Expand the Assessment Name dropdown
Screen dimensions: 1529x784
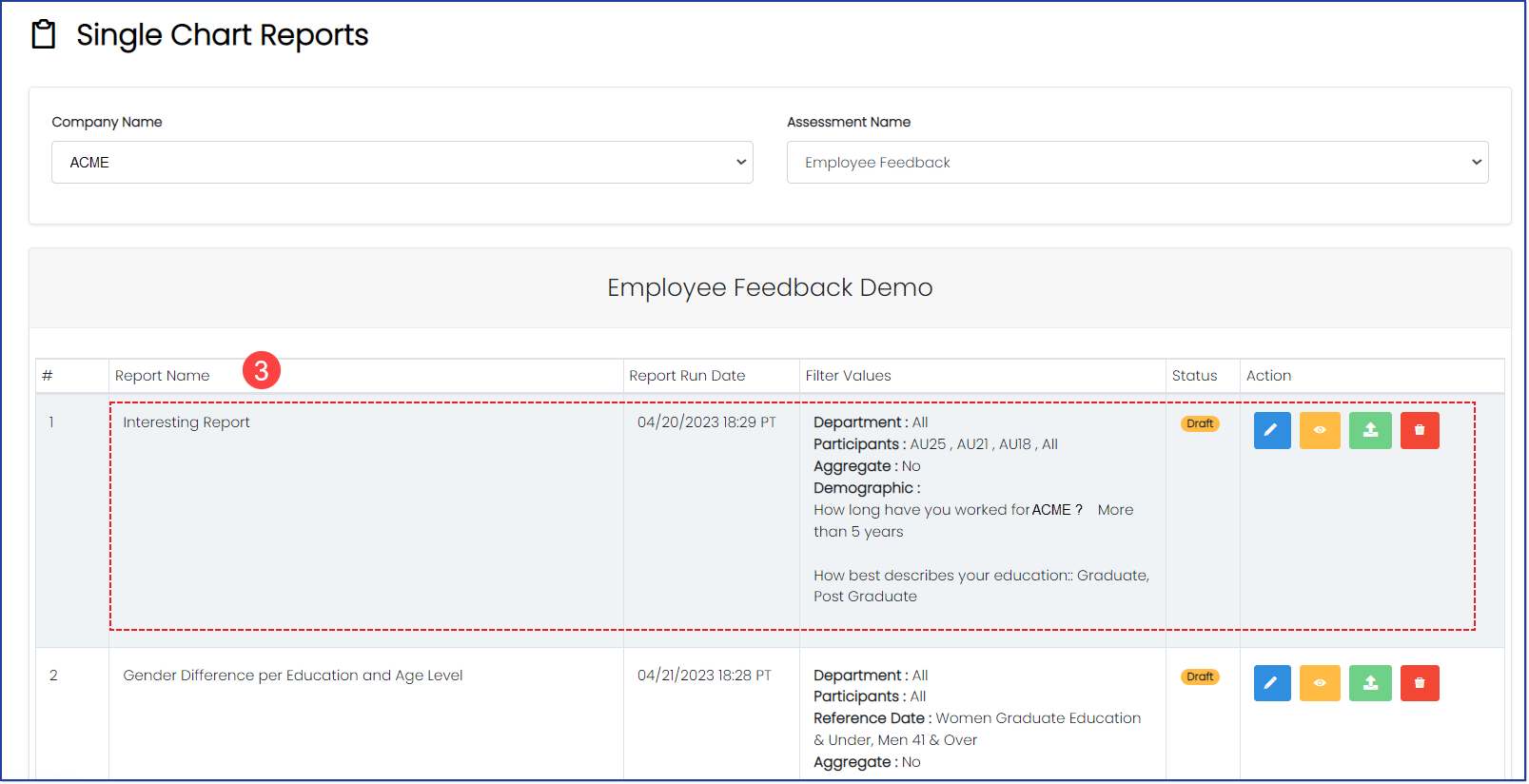coord(1137,163)
